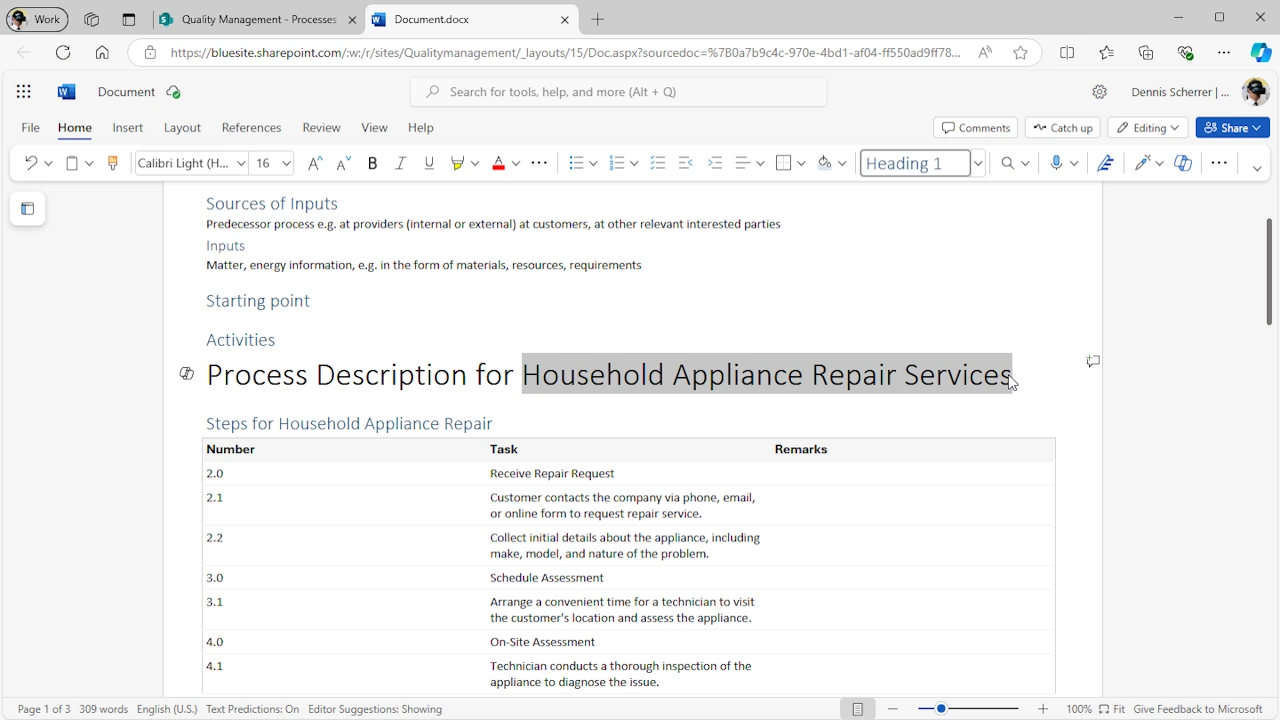Open the Dennis Scherrer account picture
This screenshot has height=720, width=1280.
pos(1255,92)
